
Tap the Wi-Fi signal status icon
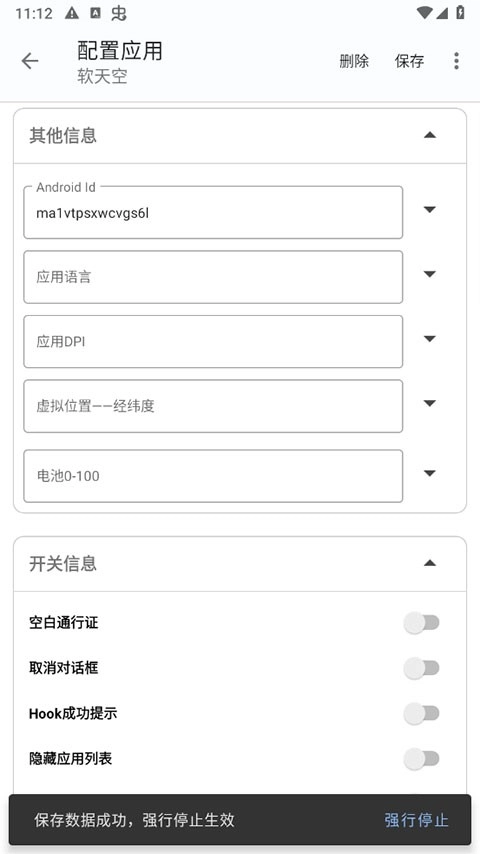pos(423,13)
